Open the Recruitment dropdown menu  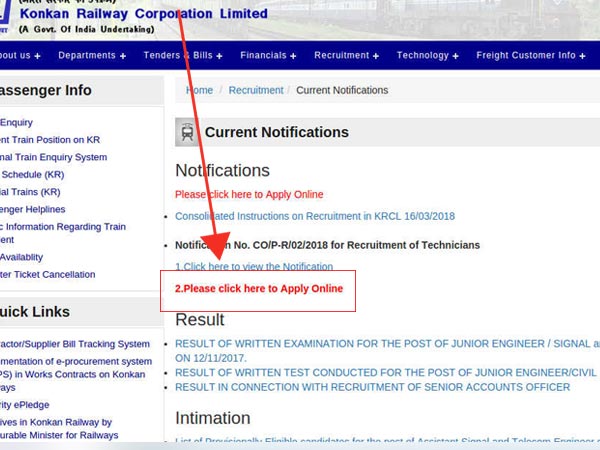click(x=346, y=55)
